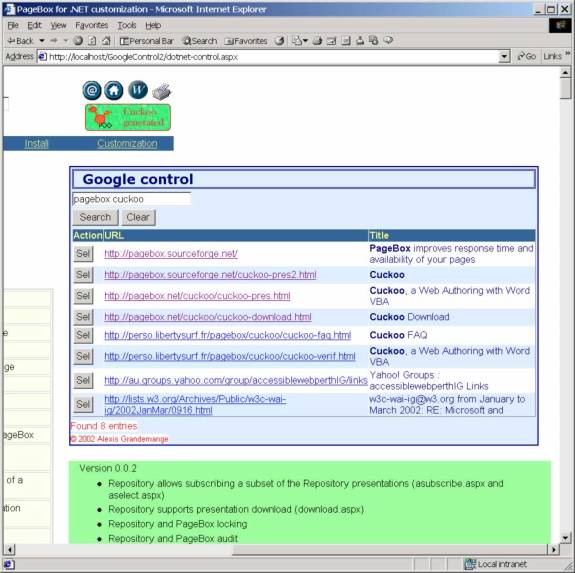Open the au.groups.yahoo.com accessiblewebperthIG link
This screenshot has height=573, width=575.
(x=236, y=381)
